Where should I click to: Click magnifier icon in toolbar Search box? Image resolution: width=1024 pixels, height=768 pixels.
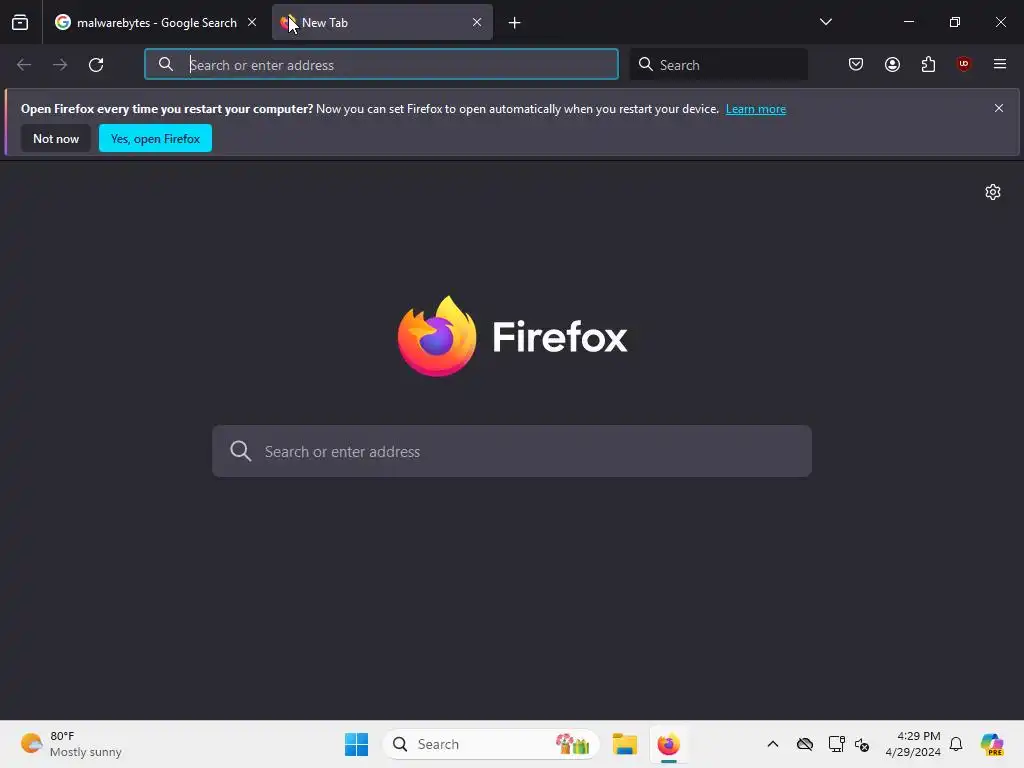tap(646, 64)
